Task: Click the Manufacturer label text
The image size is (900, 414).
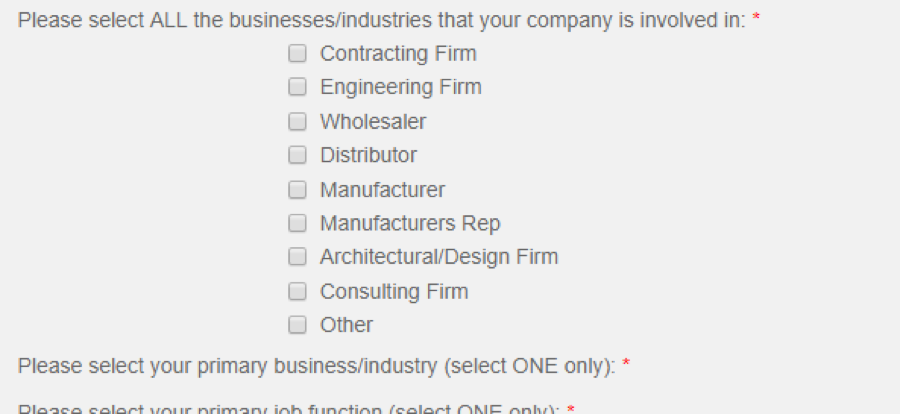Action: [x=382, y=190]
